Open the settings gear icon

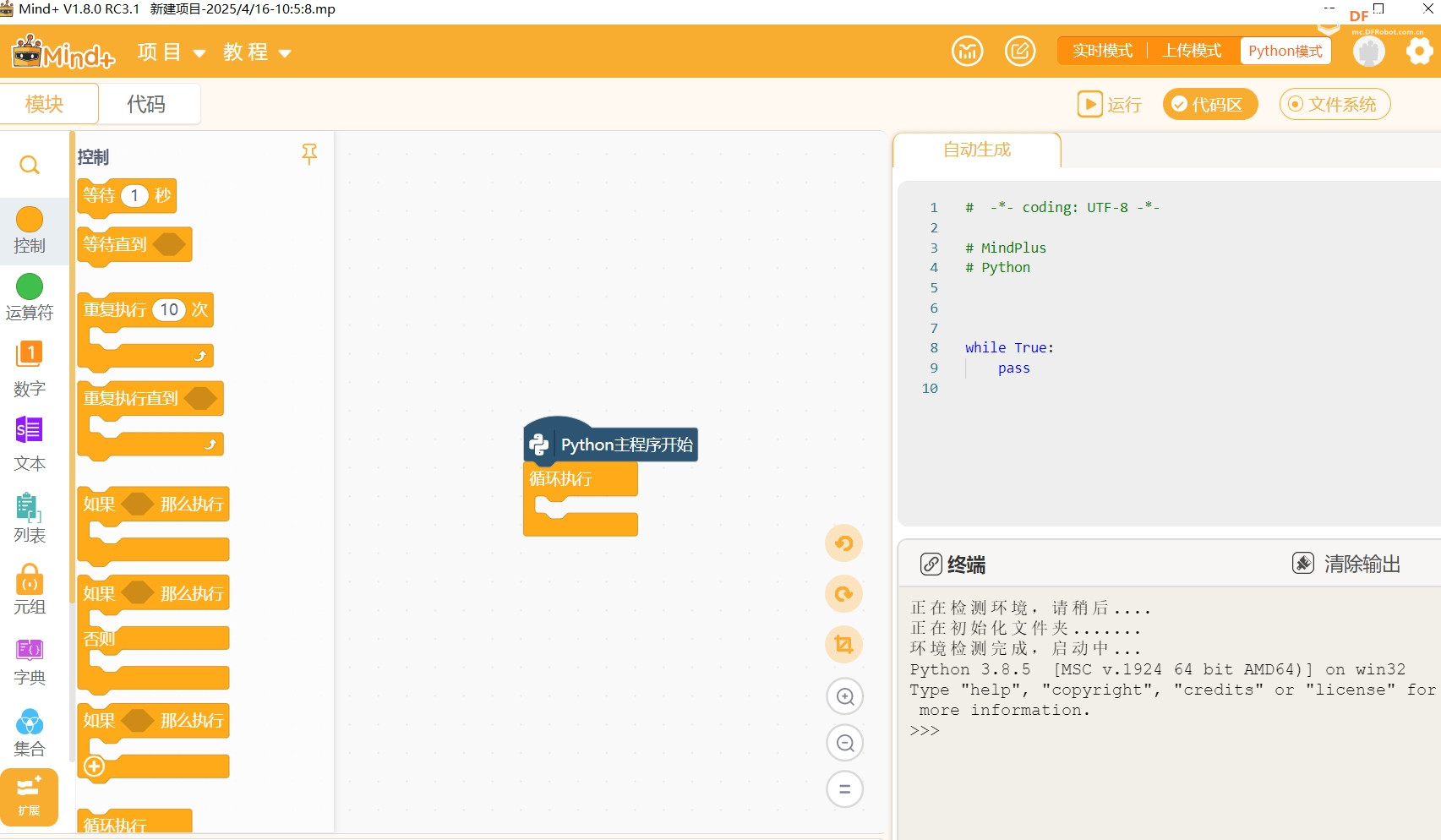point(1419,52)
